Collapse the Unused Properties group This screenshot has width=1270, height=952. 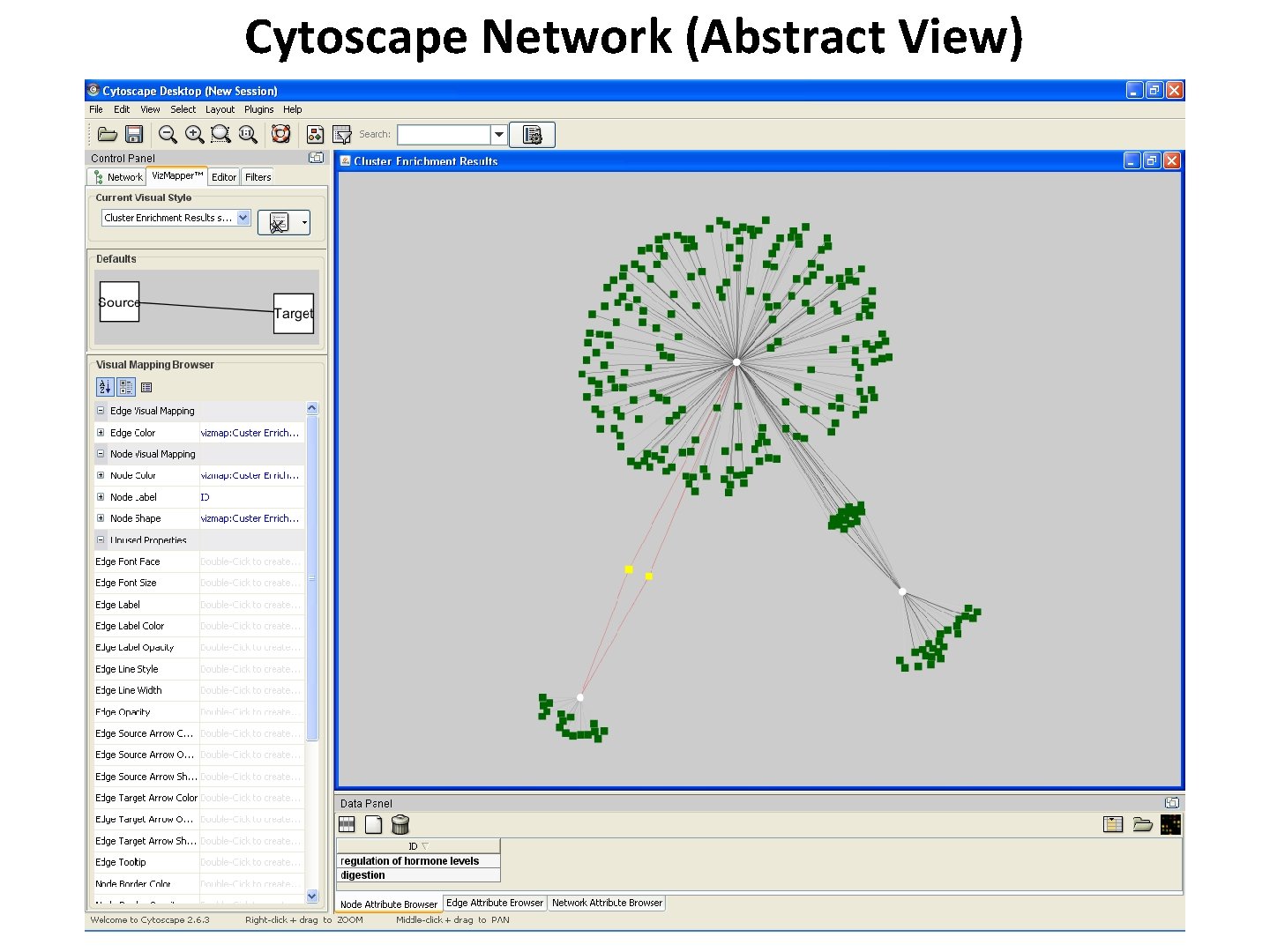coord(101,539)
